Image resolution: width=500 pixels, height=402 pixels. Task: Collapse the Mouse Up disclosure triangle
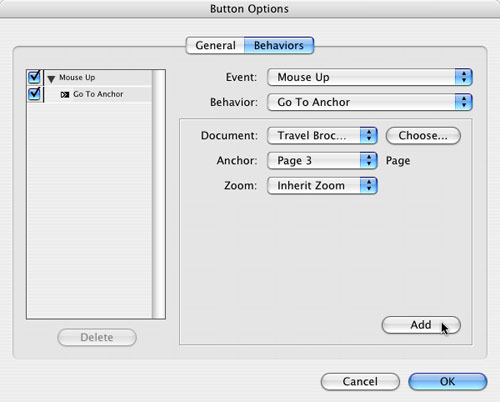[x=51, y=79]
